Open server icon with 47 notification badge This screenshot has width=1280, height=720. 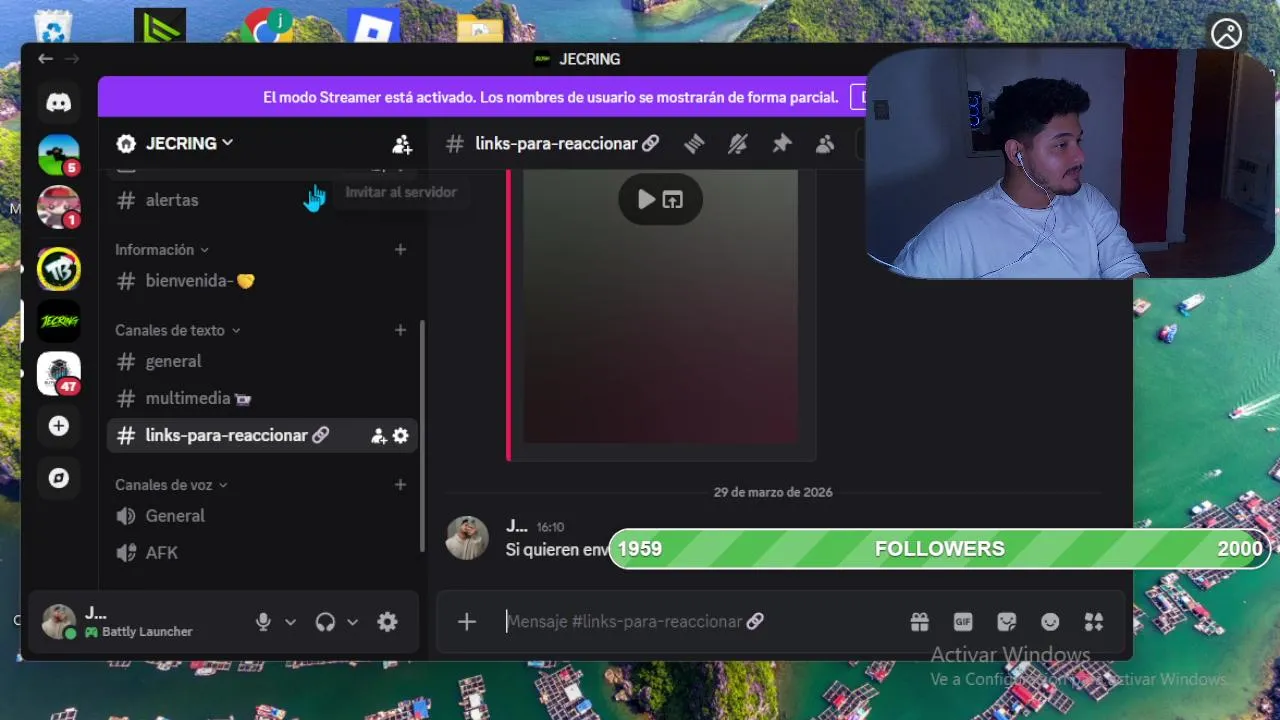pos(58,373)
